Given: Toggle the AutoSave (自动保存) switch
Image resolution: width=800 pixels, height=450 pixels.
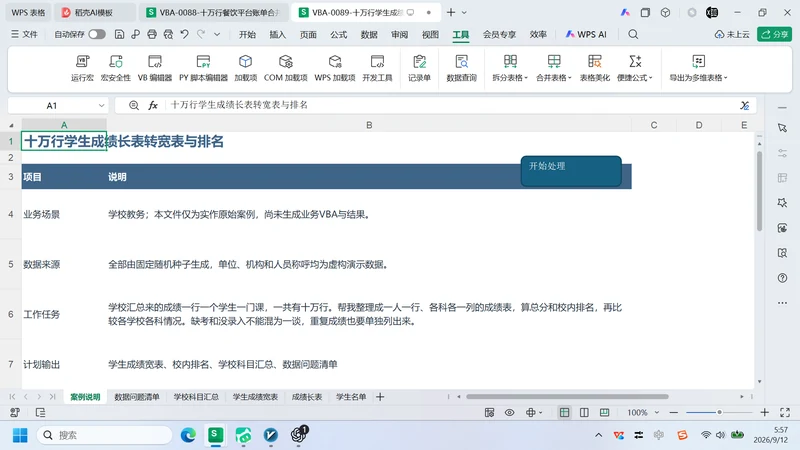Looking at the screenshot, I should (x=96, y=34).
